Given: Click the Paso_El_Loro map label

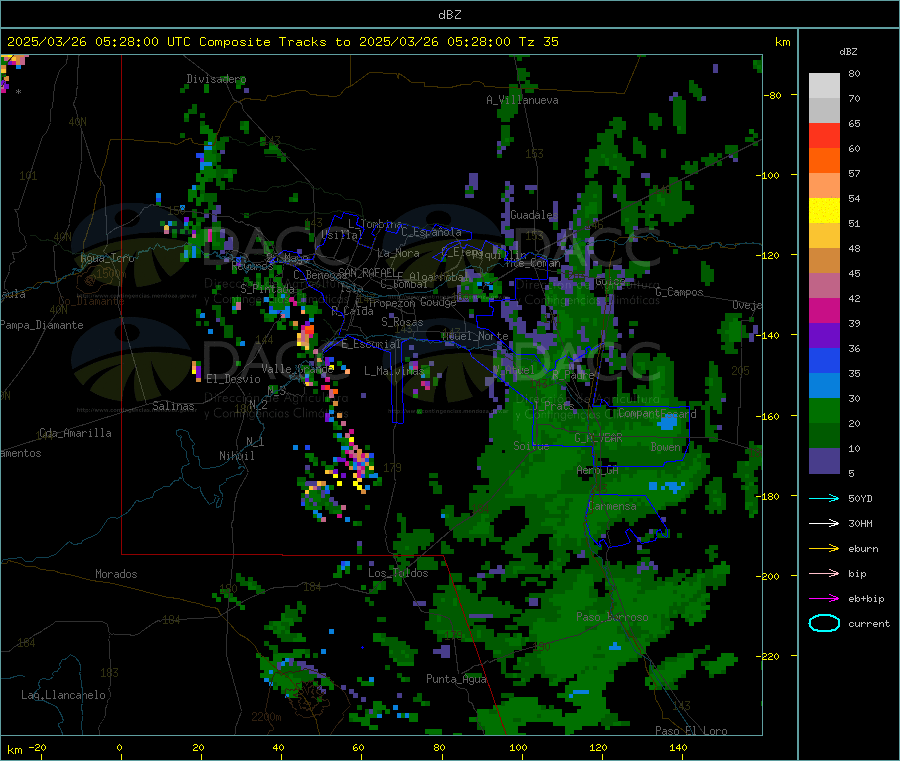Looking at the screenshot, I should 691,731.
